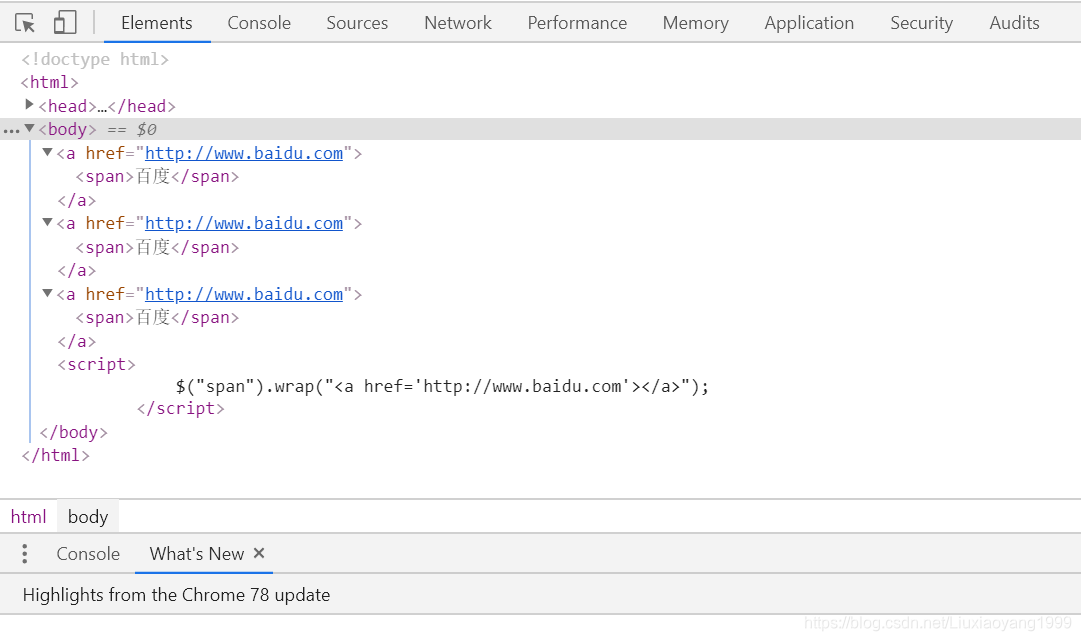Open the Sources tab
Image resolution: width=1081 pixels, height=641 pixels.
click(357, 23)
